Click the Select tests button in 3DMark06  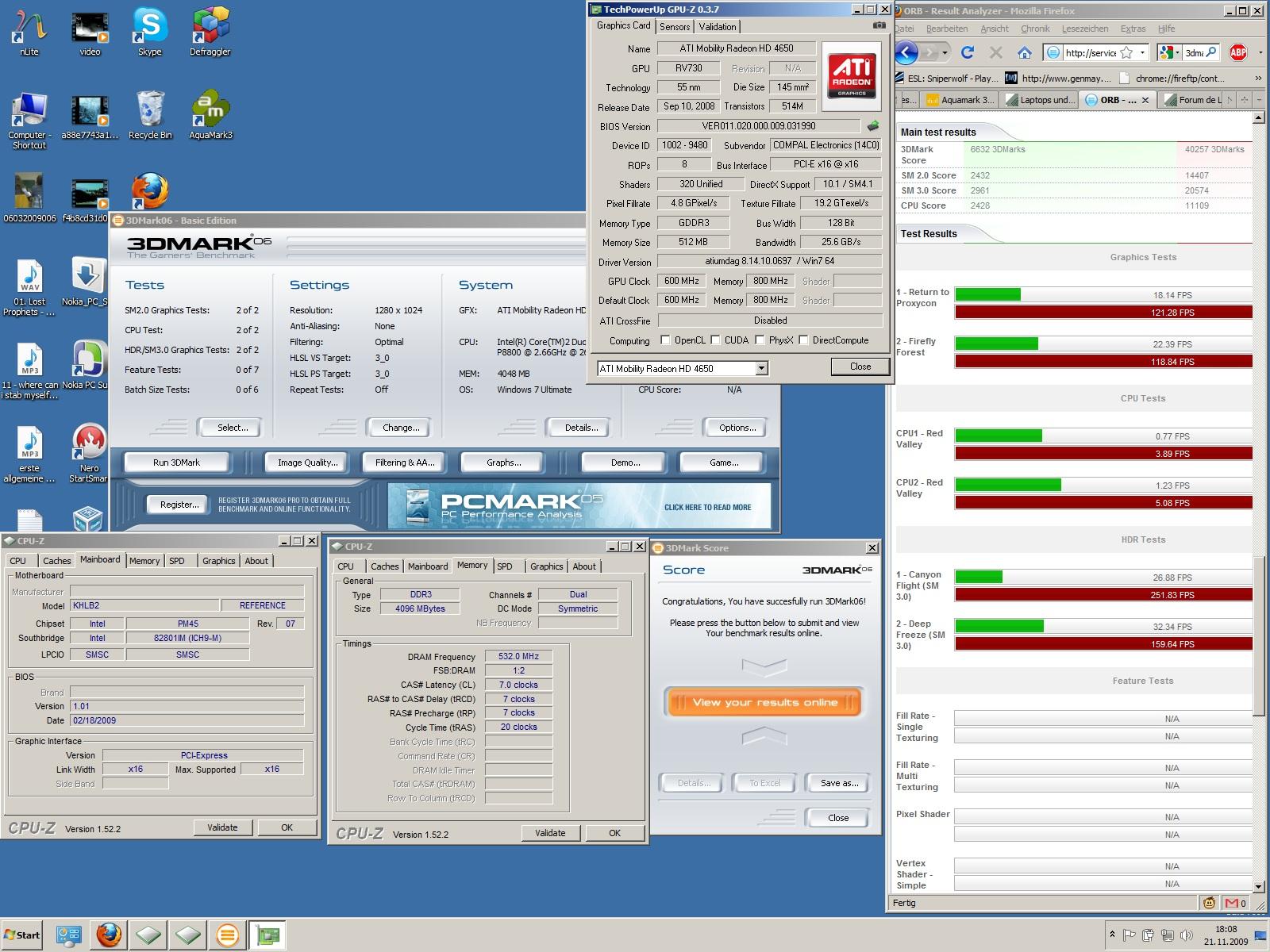point(233,428)
